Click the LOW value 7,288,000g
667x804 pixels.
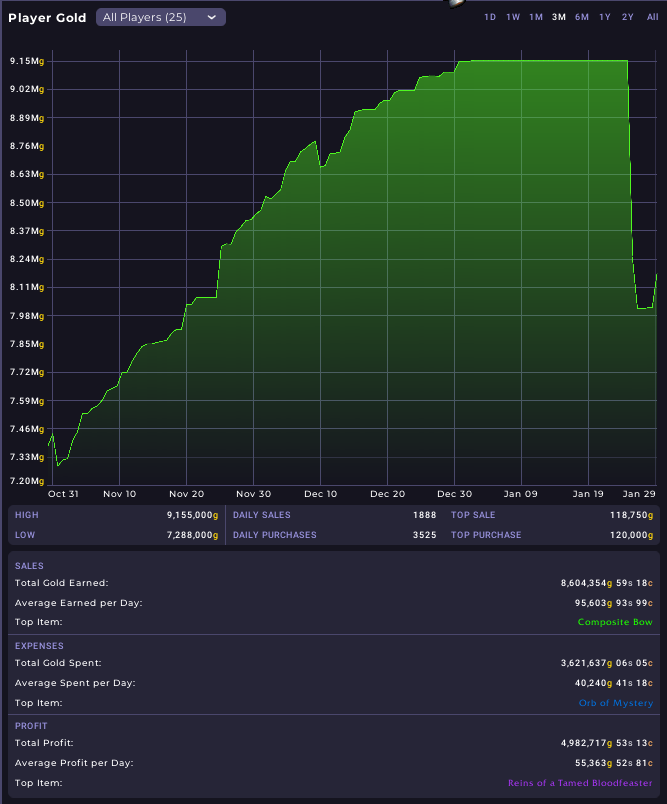pyautogui.click(x=192, y=535)
